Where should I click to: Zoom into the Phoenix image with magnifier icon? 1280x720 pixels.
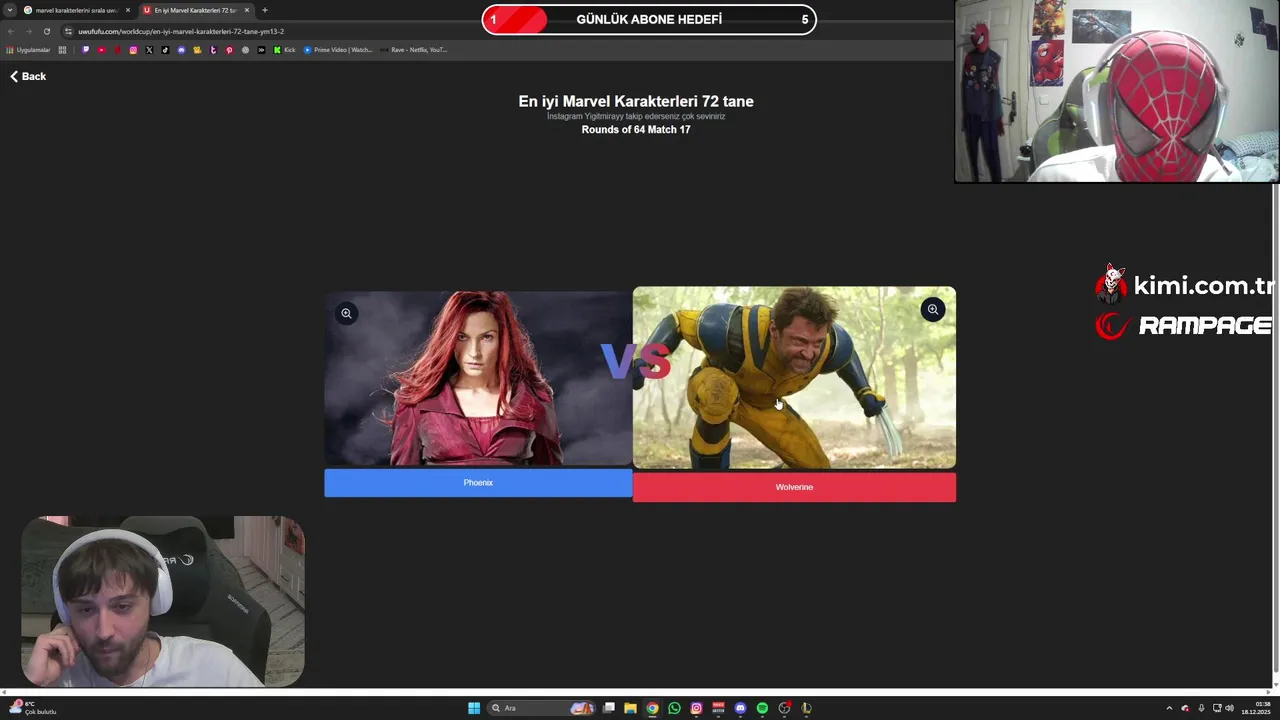click(346, 313)
